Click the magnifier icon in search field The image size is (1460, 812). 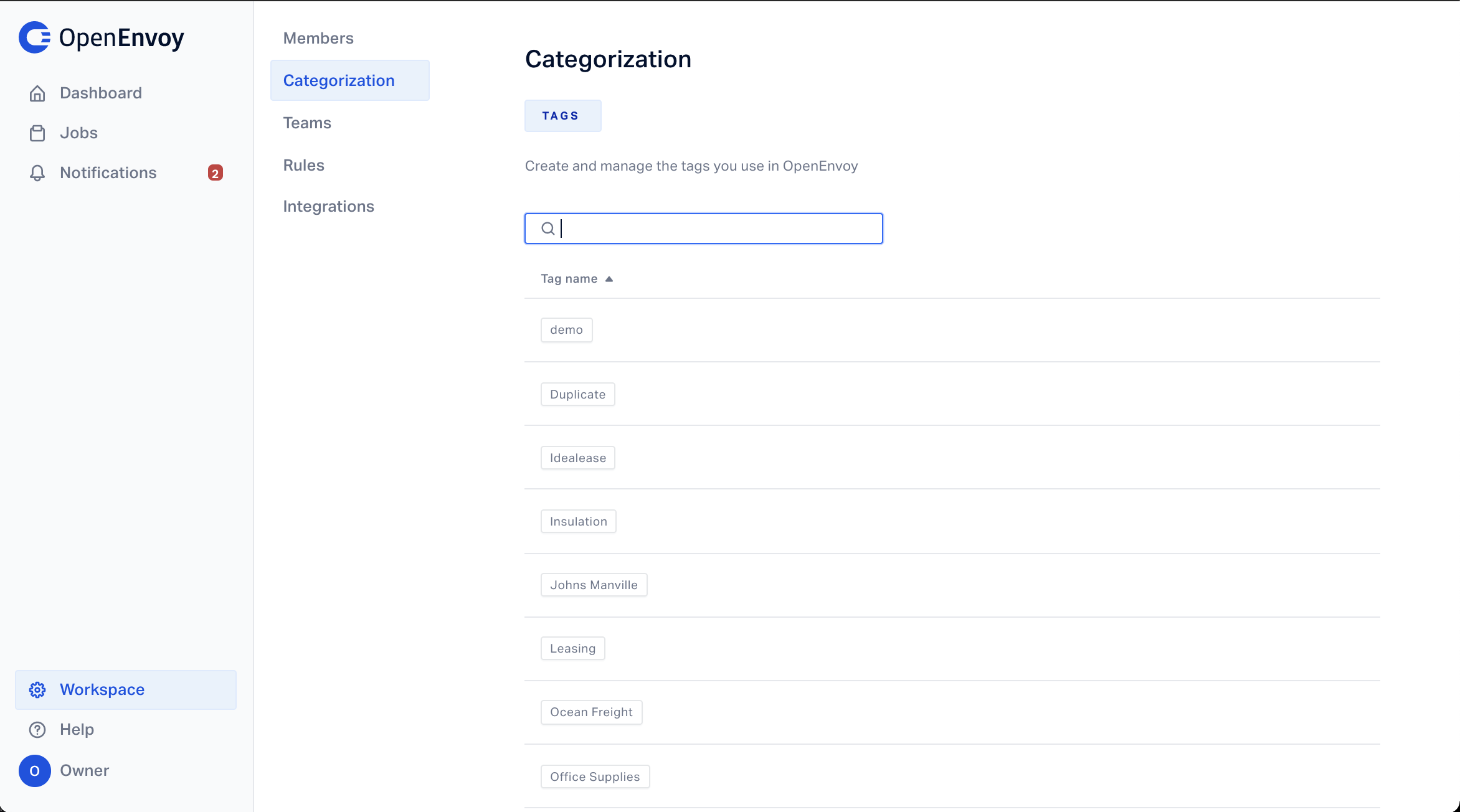(548, 229)
